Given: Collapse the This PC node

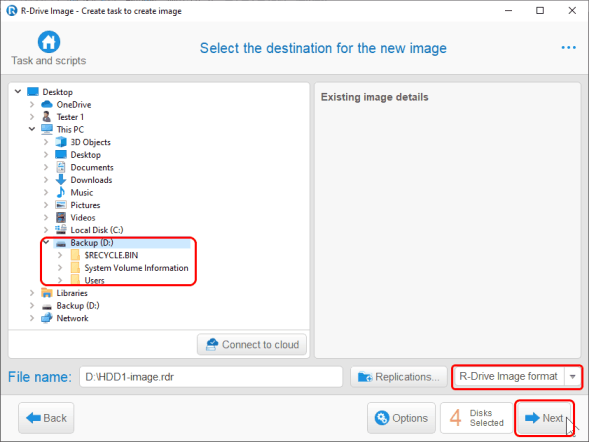Looking at the screenshot, I should pos(32,129).
